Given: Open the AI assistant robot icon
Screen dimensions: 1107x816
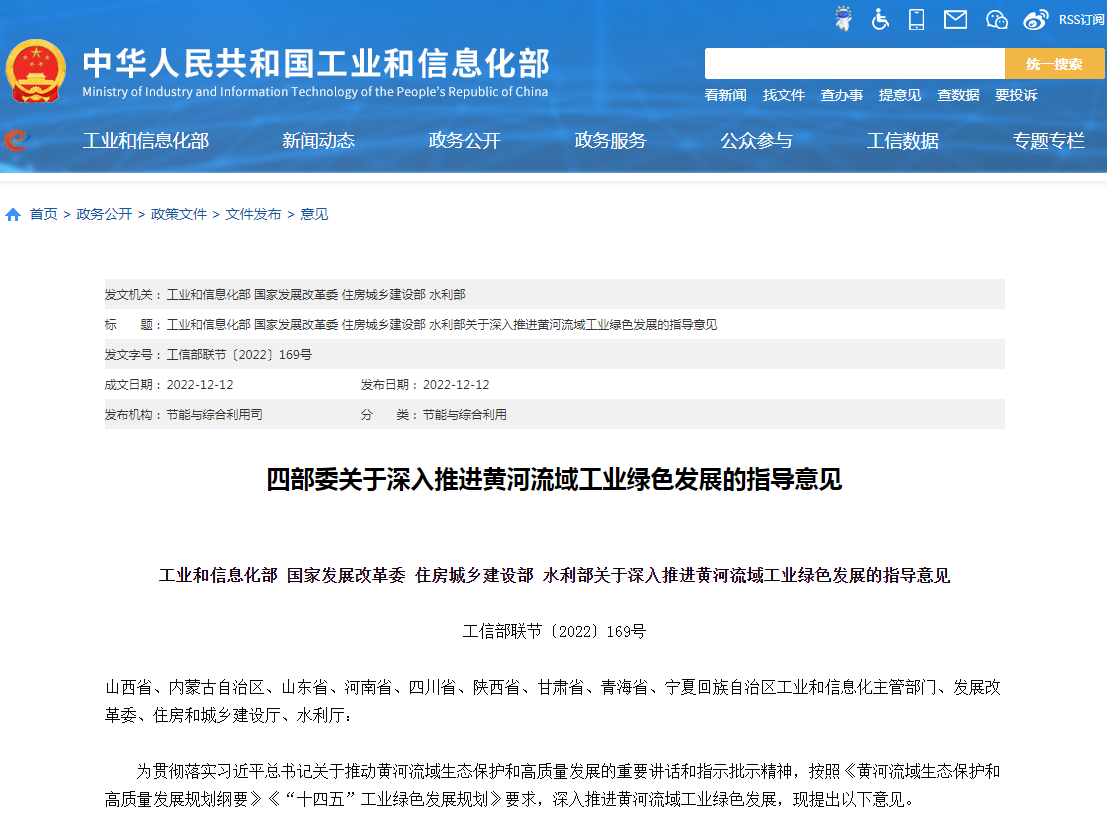Looking at the screenshot, I should (843, 18).
